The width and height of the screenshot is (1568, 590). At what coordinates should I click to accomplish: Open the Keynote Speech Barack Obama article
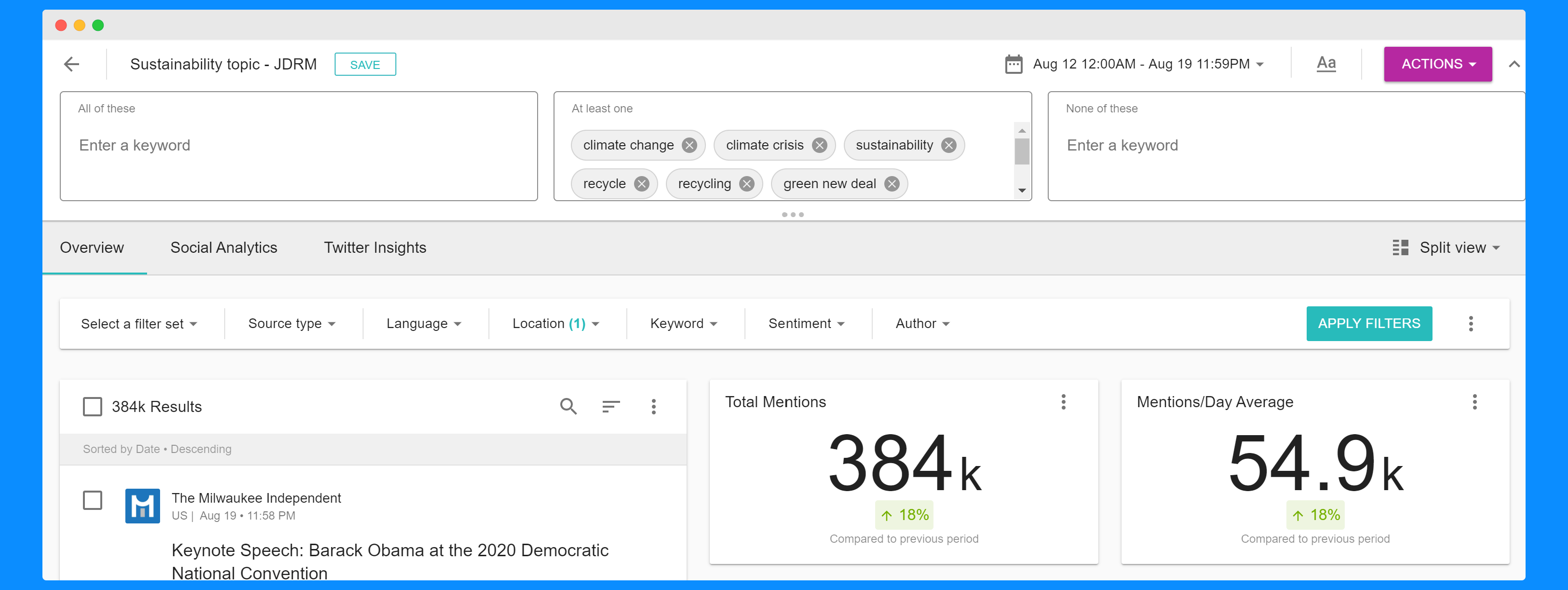point(390,561)
